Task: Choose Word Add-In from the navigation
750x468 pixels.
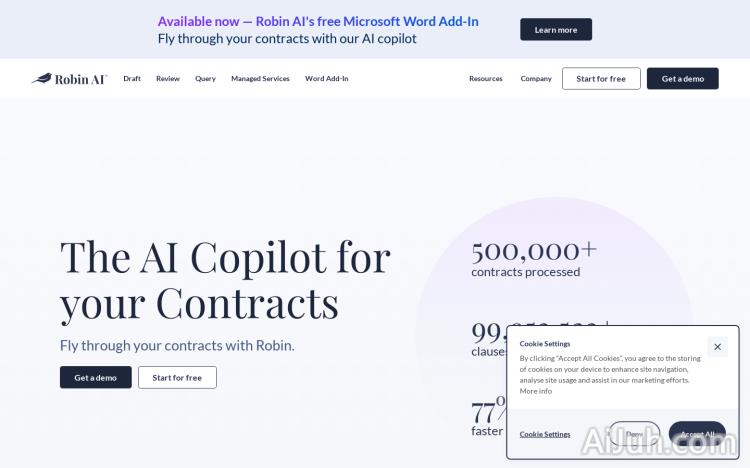Action: tap(327, 79)
